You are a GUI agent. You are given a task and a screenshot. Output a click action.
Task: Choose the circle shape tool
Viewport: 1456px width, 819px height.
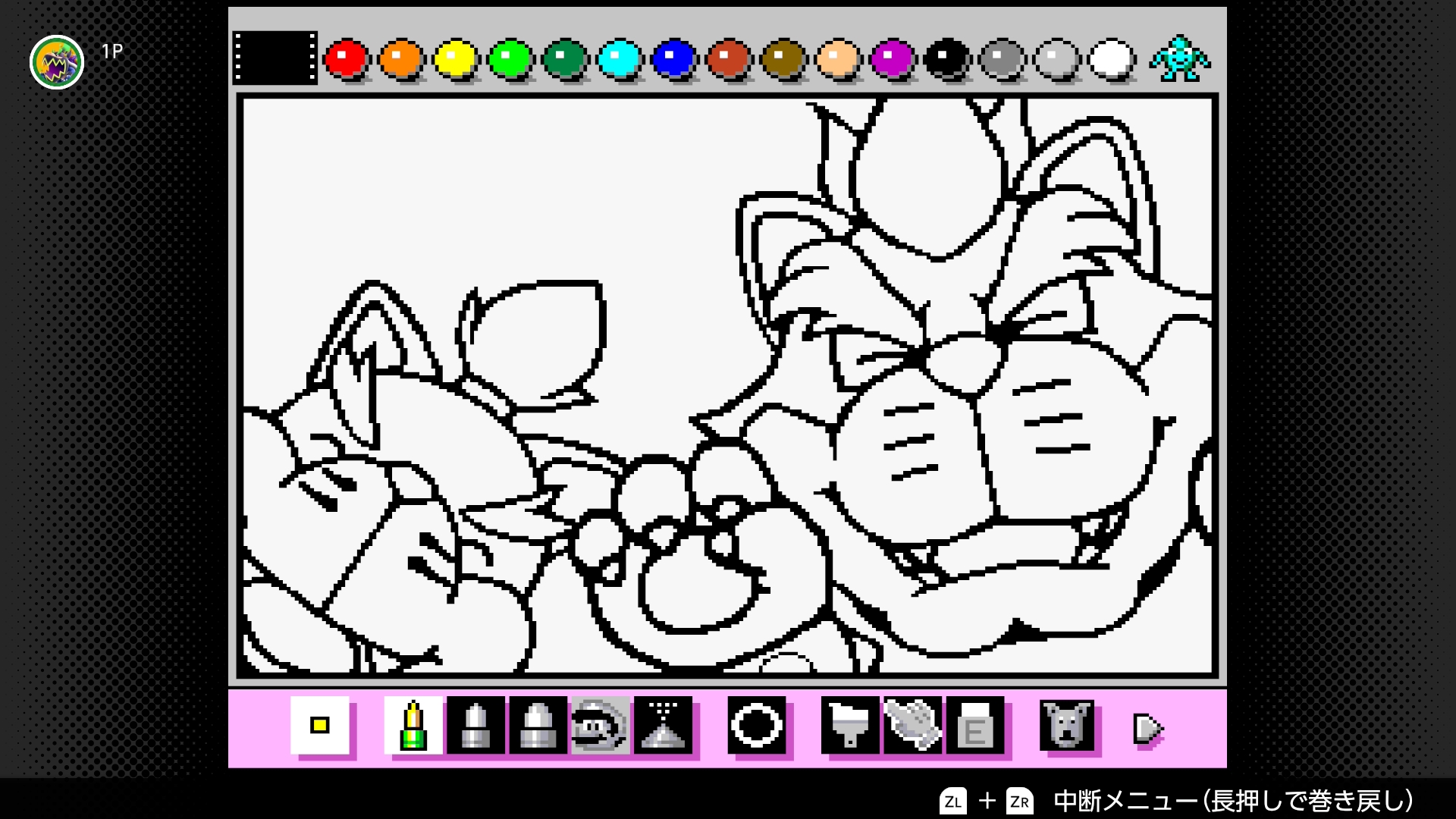(x=757, y=726)
